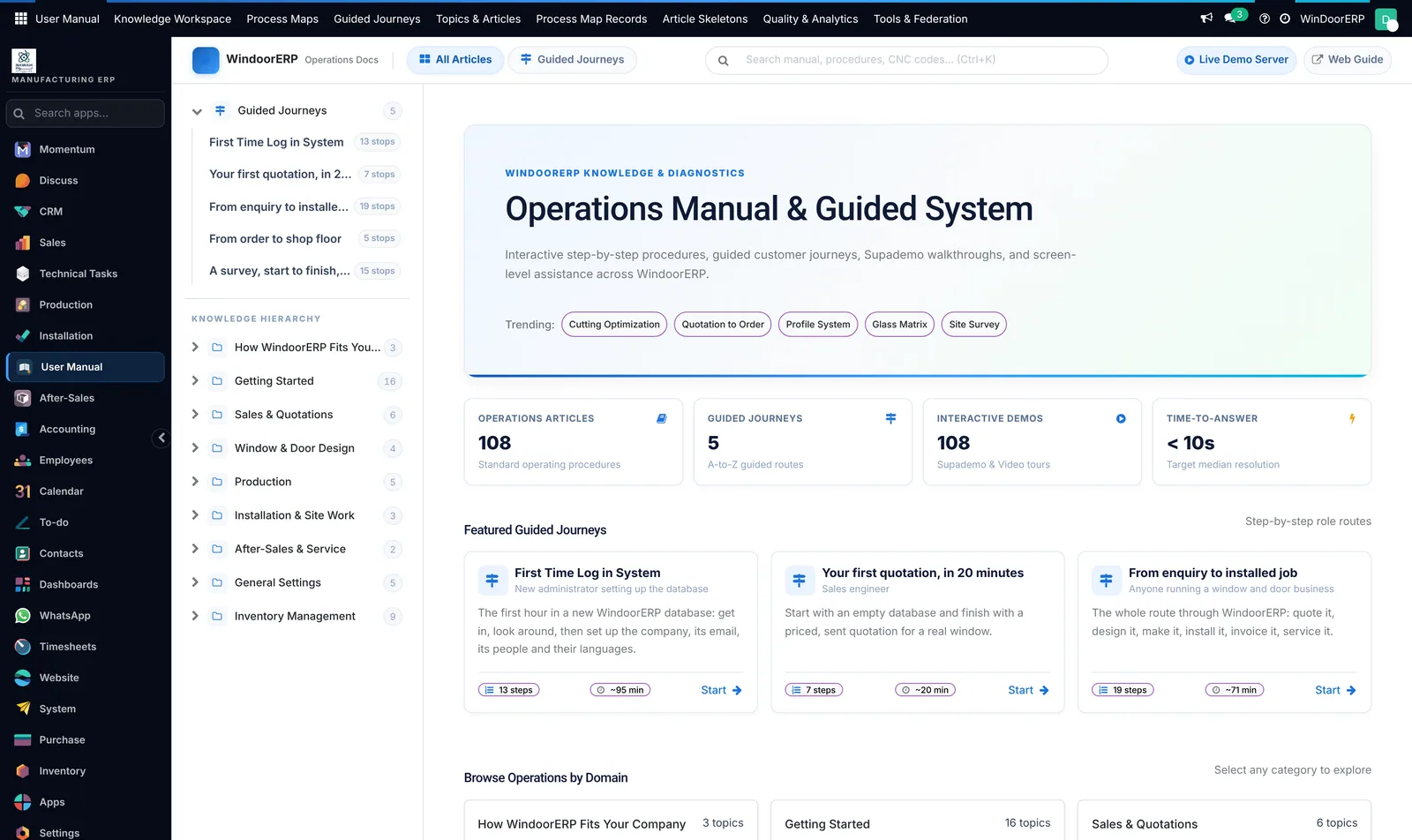
Task: Collapse the Guided Journeys tree section
Action: click(x=197, y=111)
